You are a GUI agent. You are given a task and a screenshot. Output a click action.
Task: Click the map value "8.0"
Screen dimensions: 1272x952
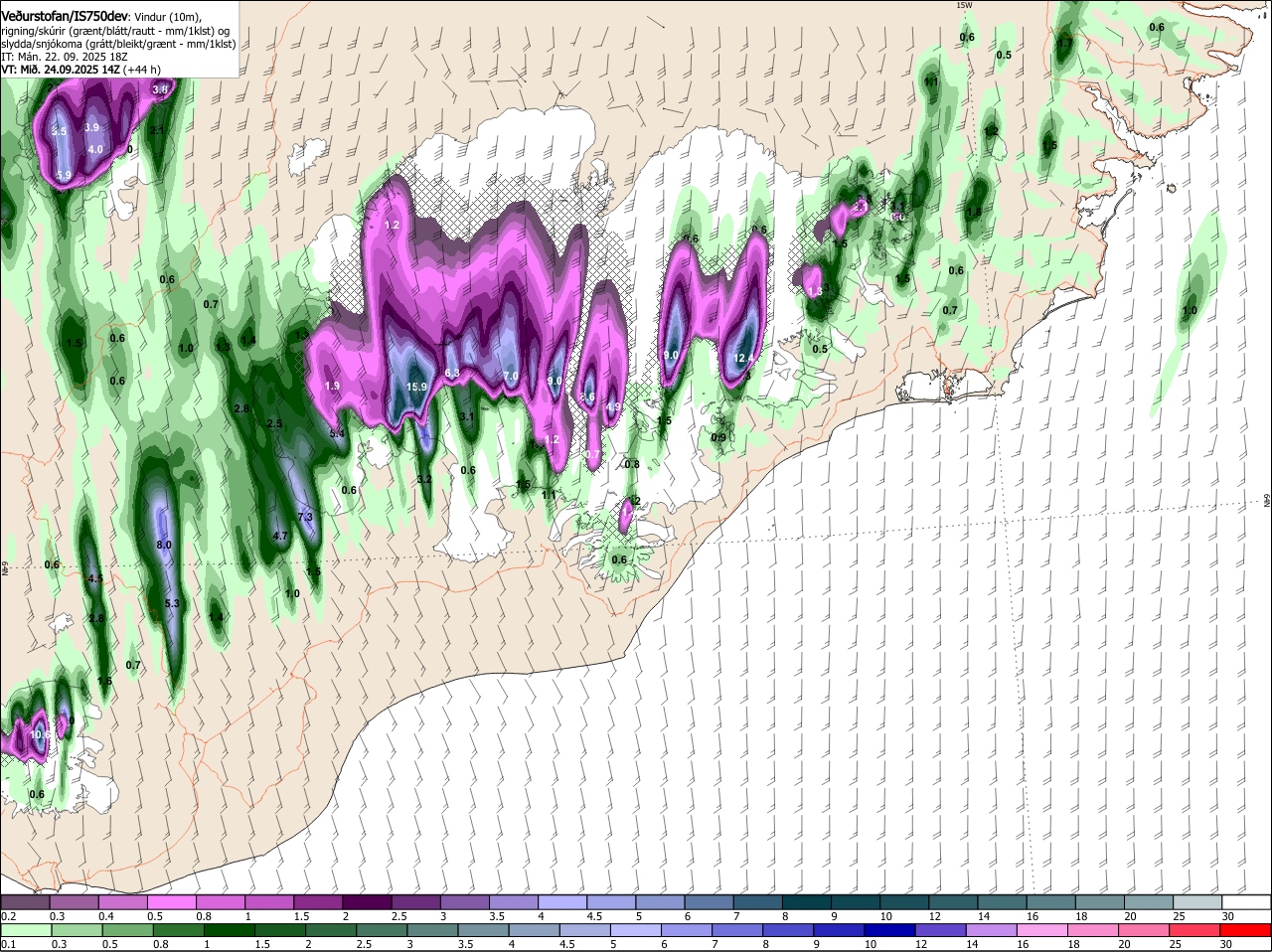tap(164, 545)
